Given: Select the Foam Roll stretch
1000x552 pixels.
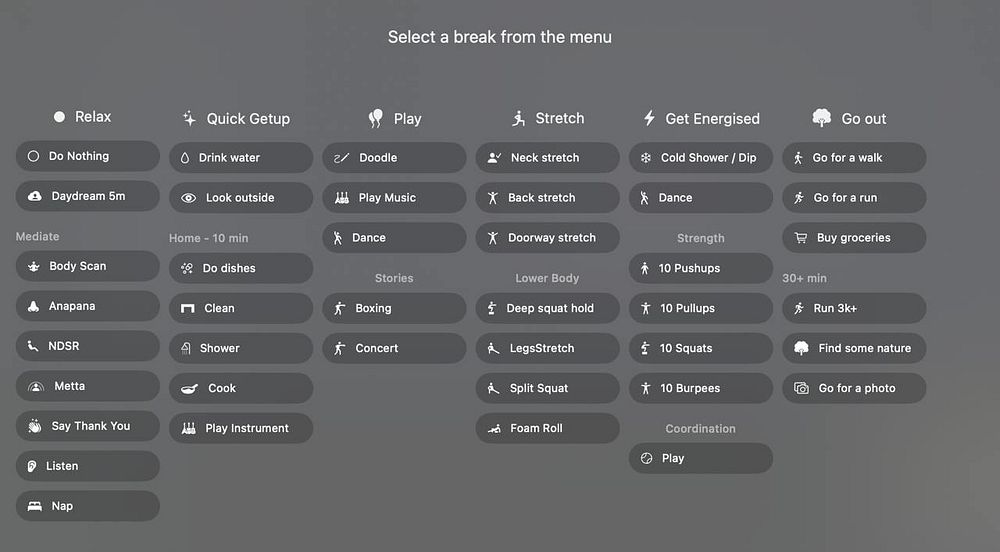Looking at the screenshot, I should (547, 428).
